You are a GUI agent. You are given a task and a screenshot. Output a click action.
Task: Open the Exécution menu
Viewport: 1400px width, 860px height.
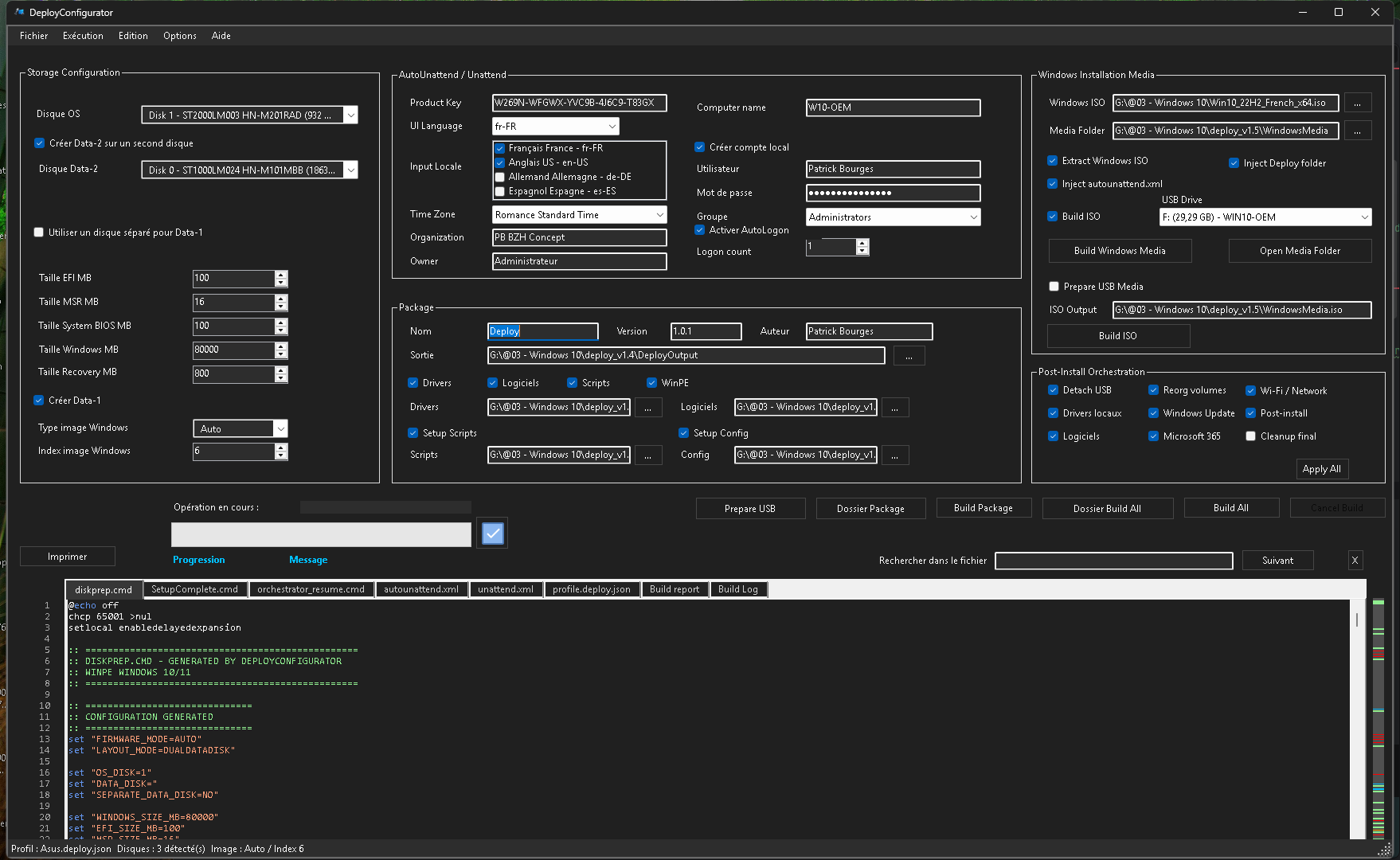tap(83, 36)
